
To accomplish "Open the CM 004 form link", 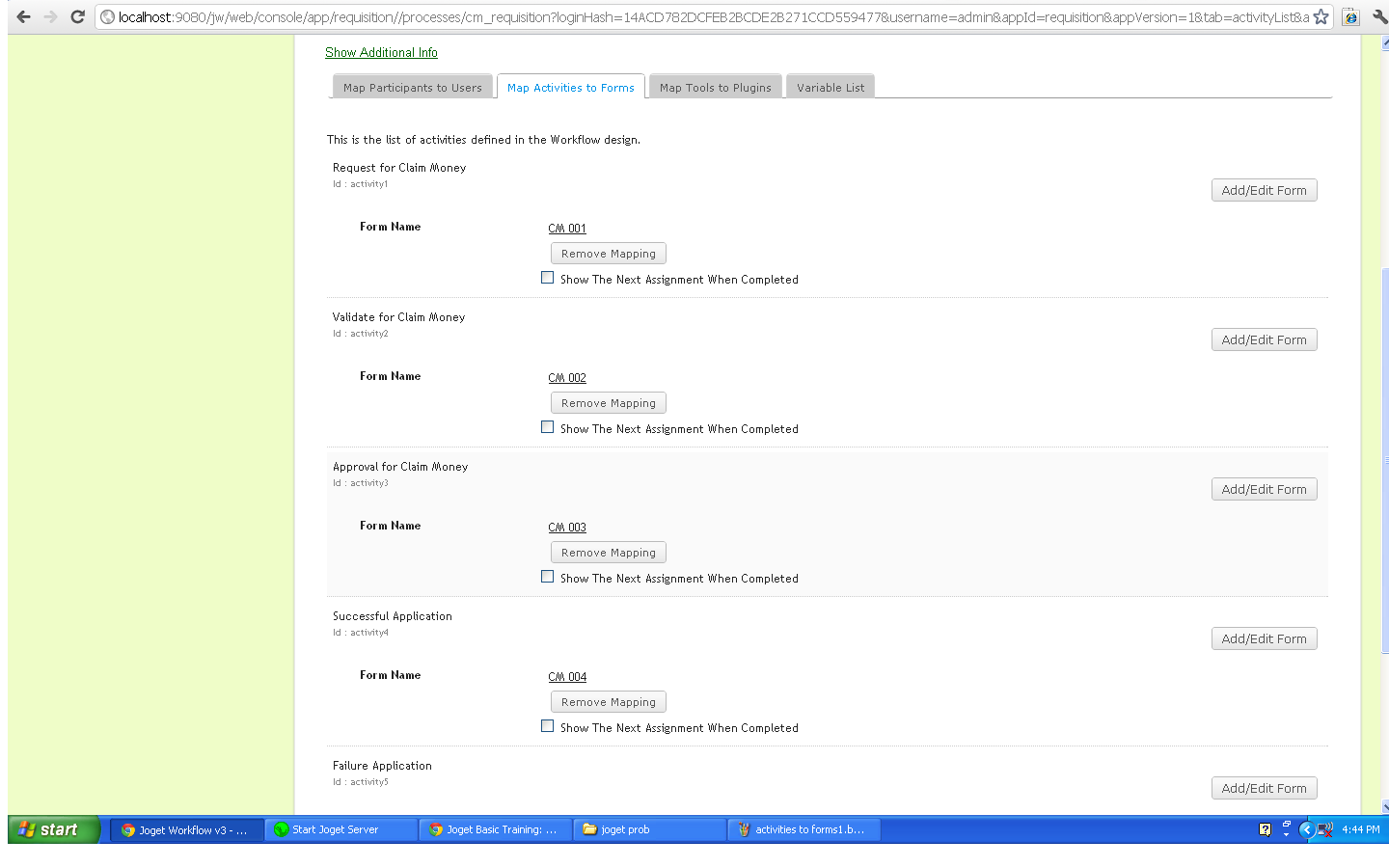I will point(567,677).
